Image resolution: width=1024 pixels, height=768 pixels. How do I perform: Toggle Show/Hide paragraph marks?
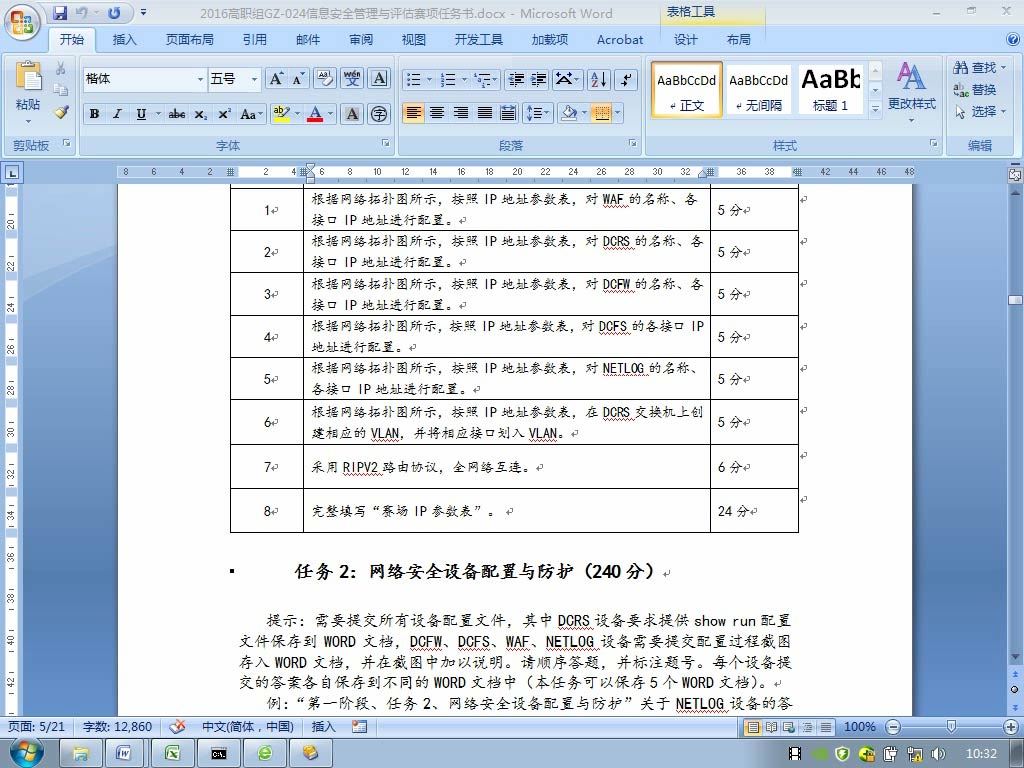[x=626, y=79]
